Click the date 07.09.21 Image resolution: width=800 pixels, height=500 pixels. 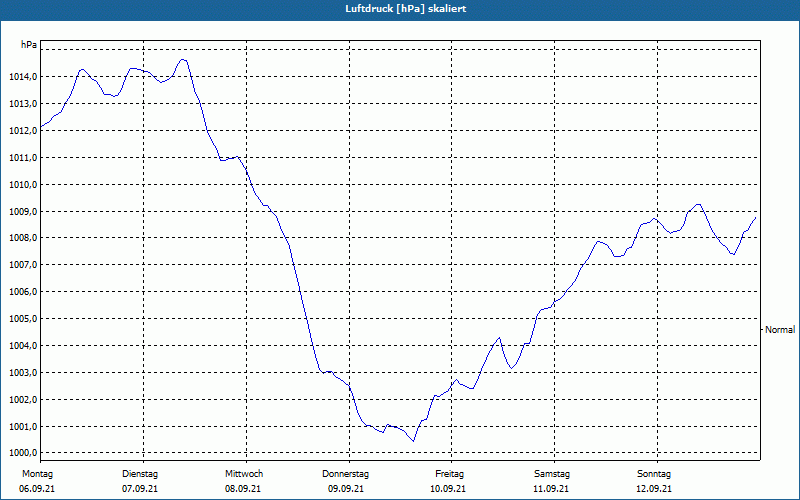[140, 489]
